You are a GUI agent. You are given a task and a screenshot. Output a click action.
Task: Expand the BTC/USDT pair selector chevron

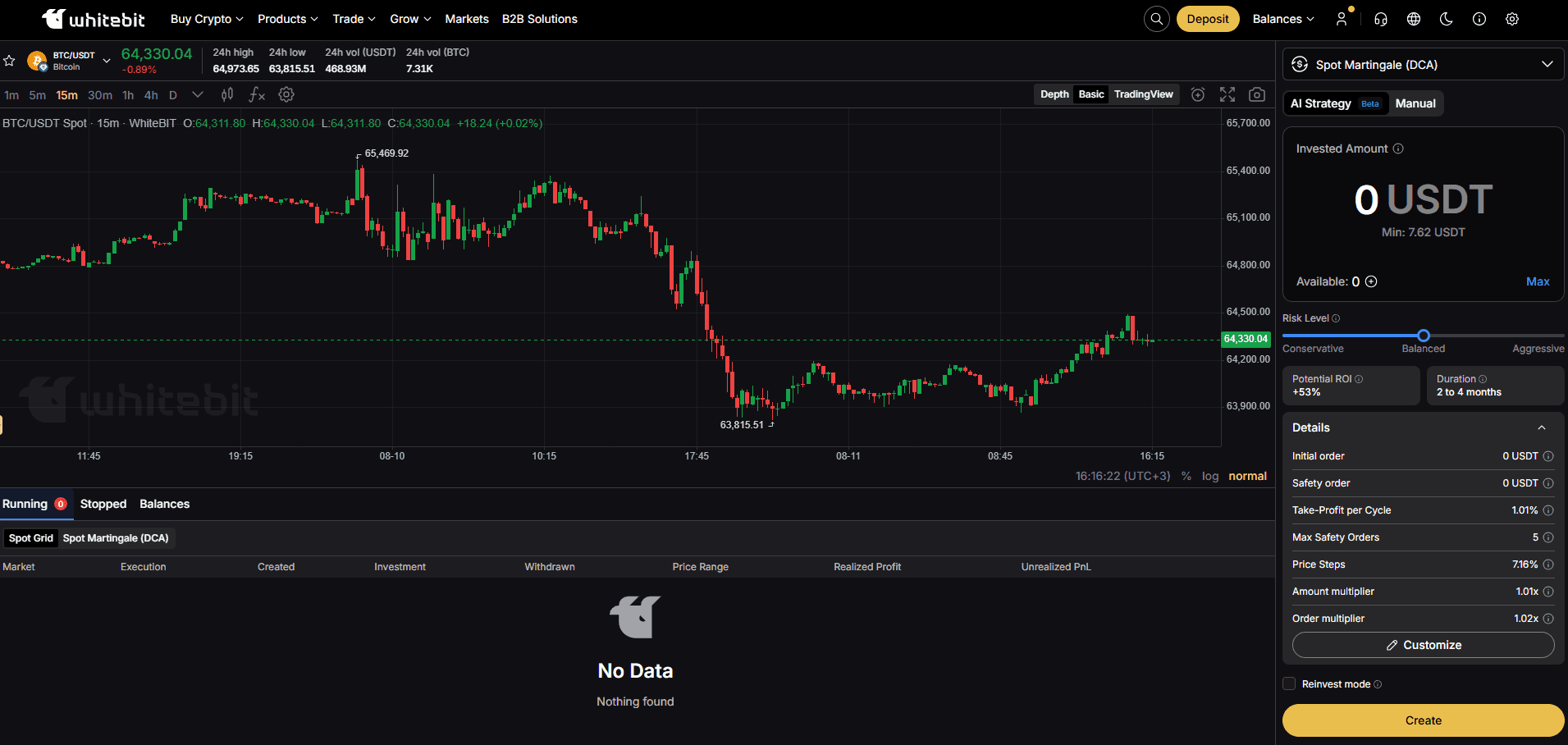pos(107,61)
